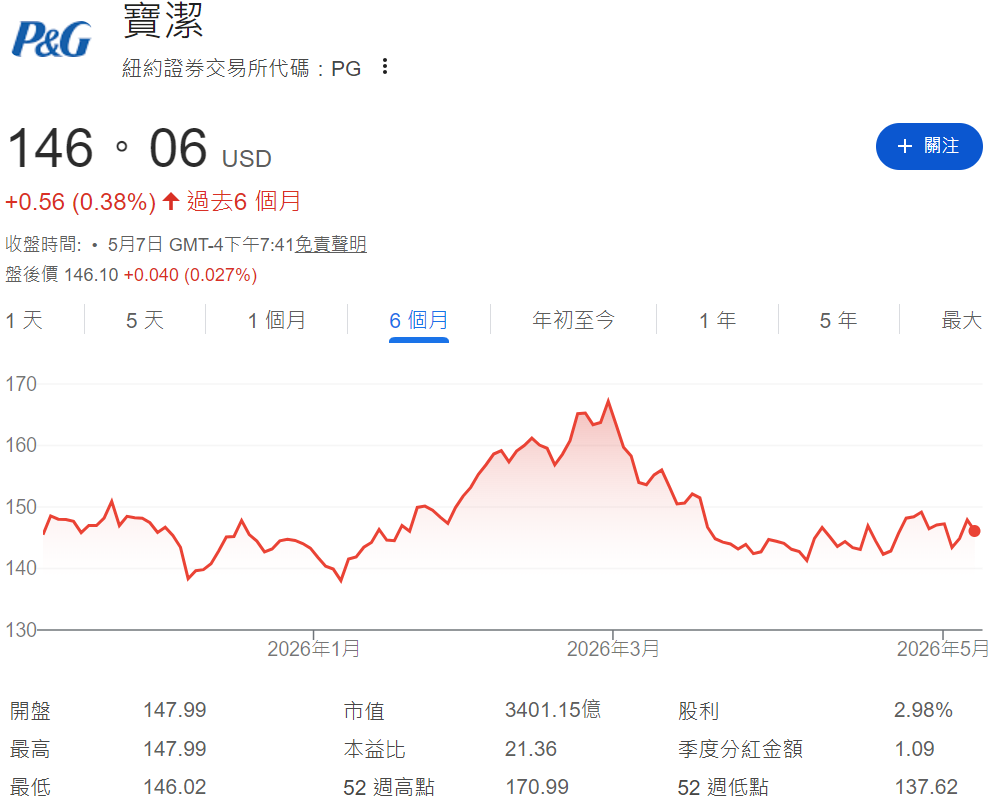The height and width of the screenshot is (798, 996).
Task: Click the 140 y-axis label
Action: (x=21, y=568)
